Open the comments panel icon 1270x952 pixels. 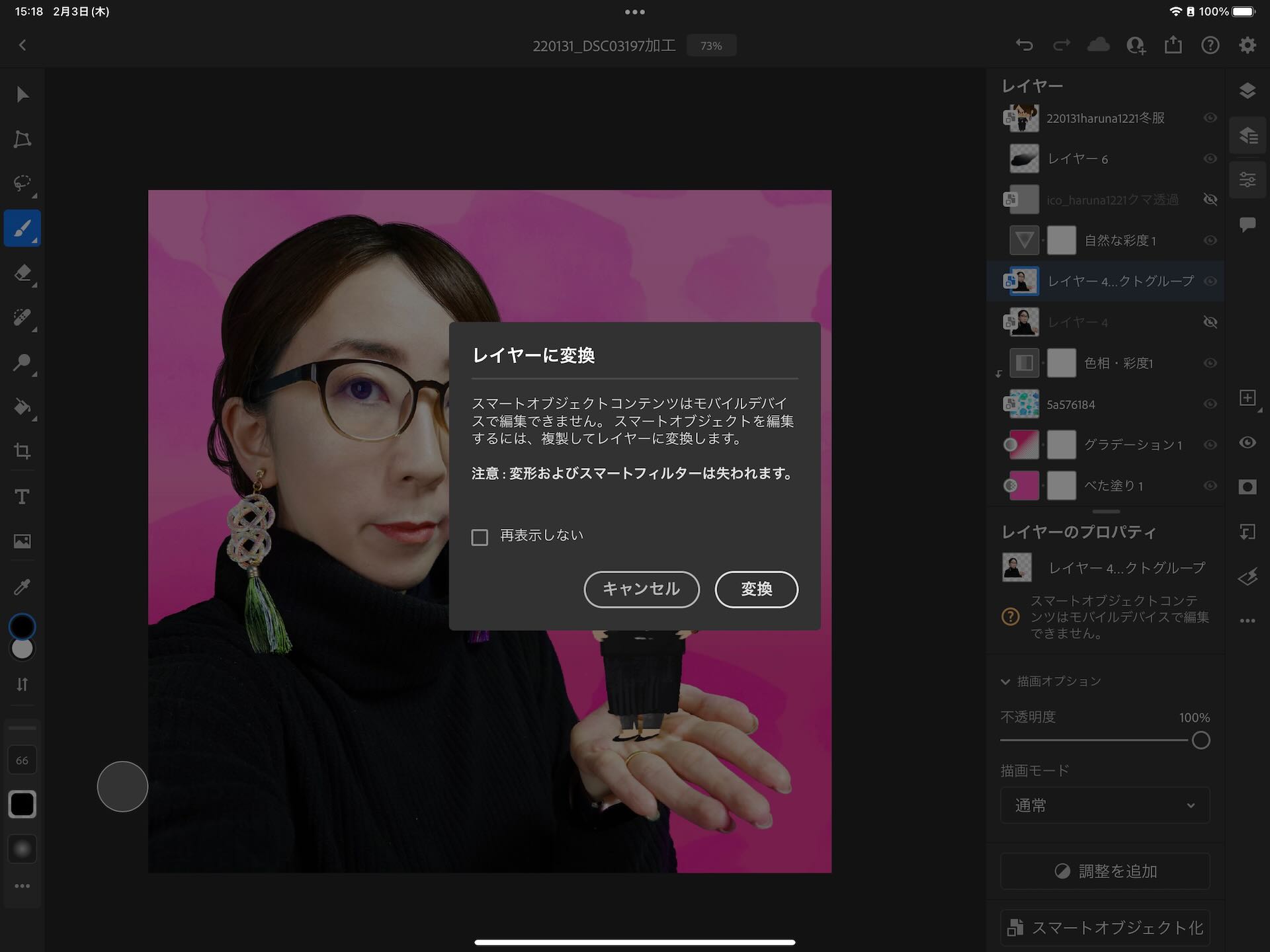pyautogui.click(x=1247, y=225)
